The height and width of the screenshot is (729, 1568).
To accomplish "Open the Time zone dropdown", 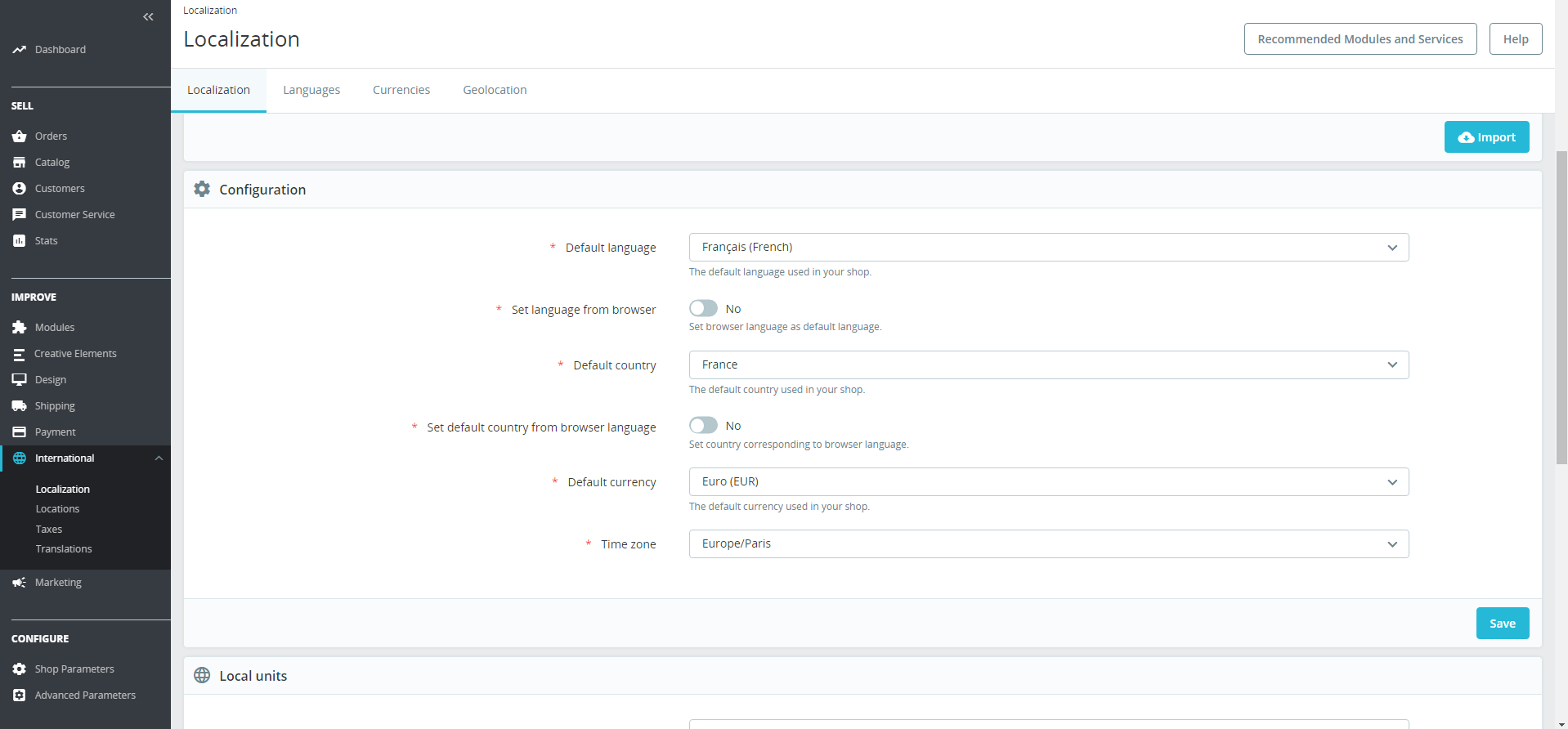I will 1049,544.
